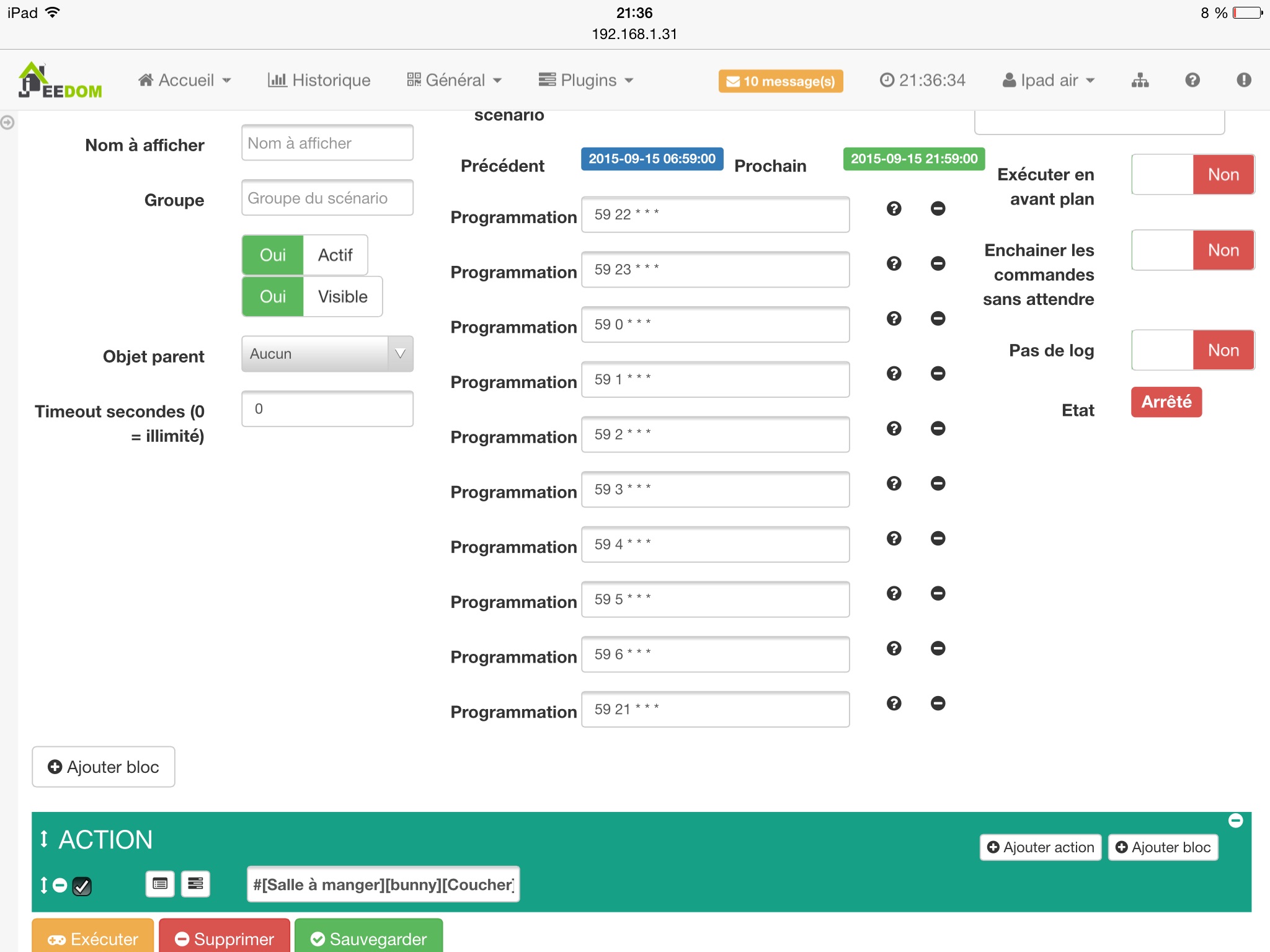This screenshot has height=952, width=1270.
Task: Remove the programmation 59 21 * * *
Action: (938, 703)
